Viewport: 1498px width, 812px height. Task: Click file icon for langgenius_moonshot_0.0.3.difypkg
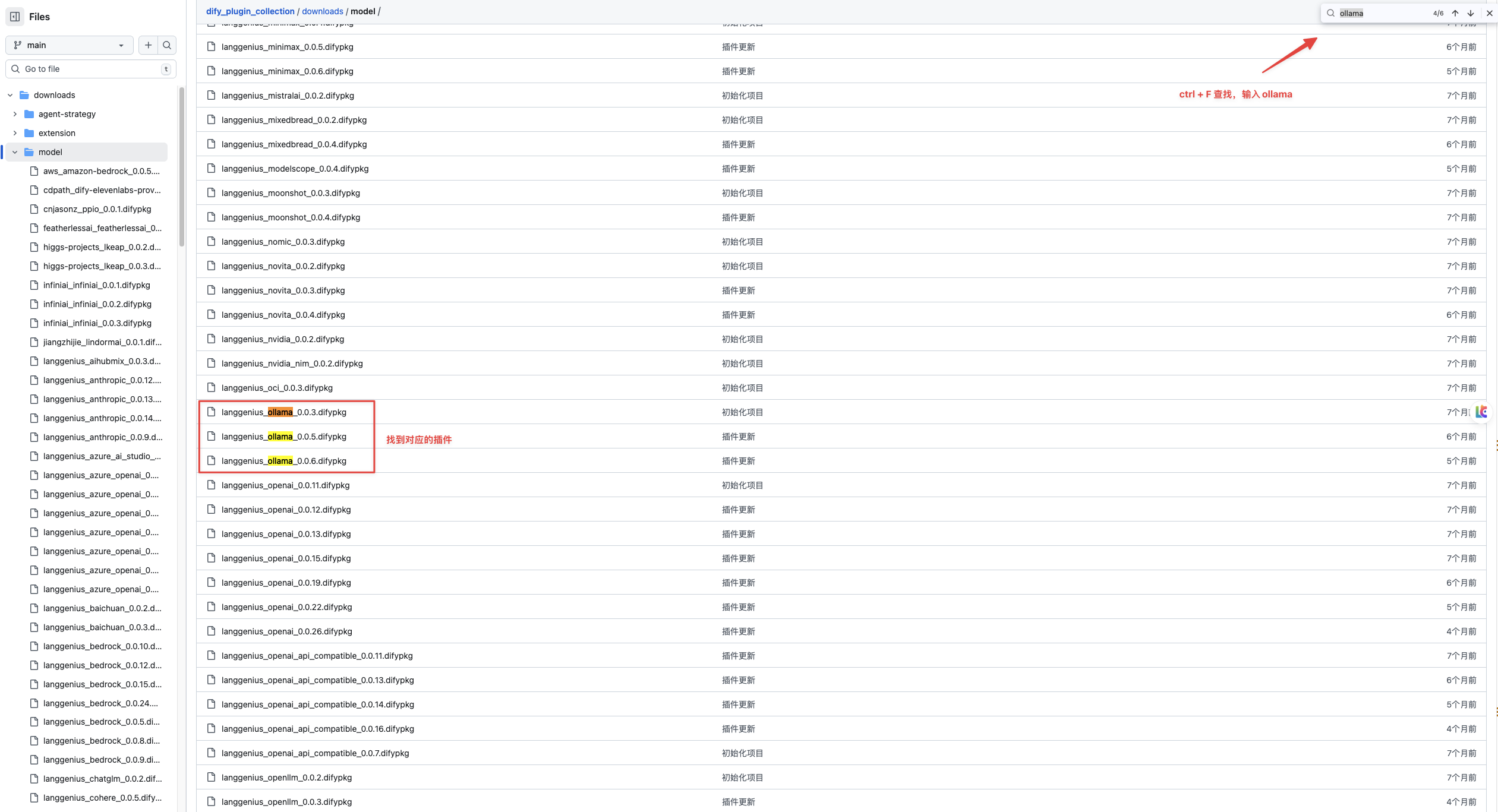211,192
